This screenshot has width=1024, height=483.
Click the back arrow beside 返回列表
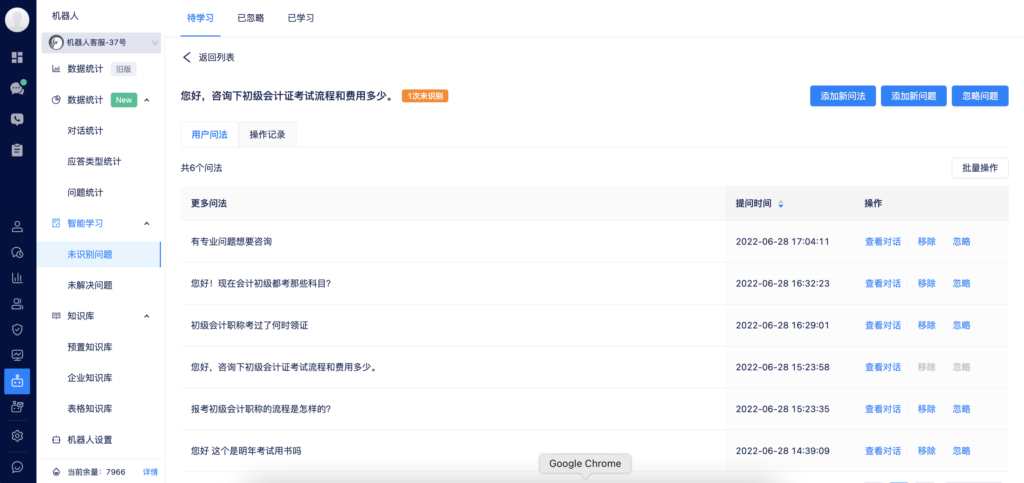tap(187, 57)
